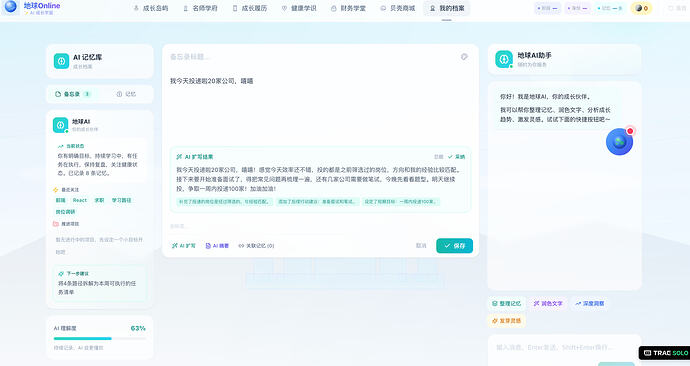Click the floating blue globe assistant orb
Screen dimensions: 690x366
coord(620,142)
